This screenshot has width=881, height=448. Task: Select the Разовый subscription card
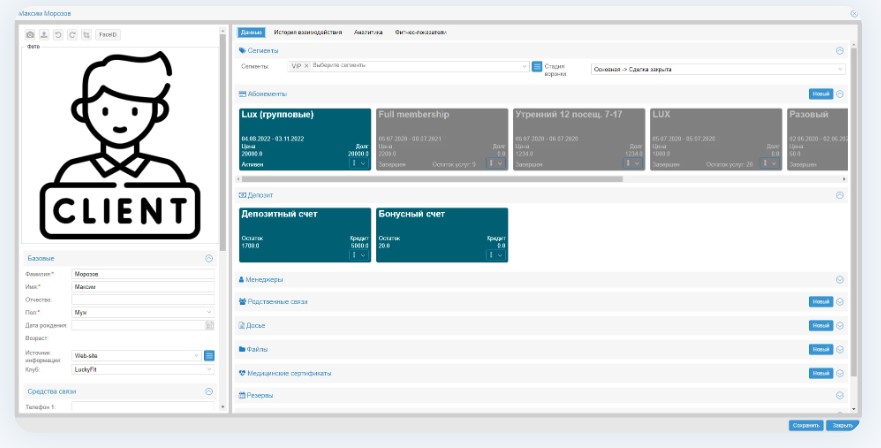pyautogui.click(x=817, y=139)
